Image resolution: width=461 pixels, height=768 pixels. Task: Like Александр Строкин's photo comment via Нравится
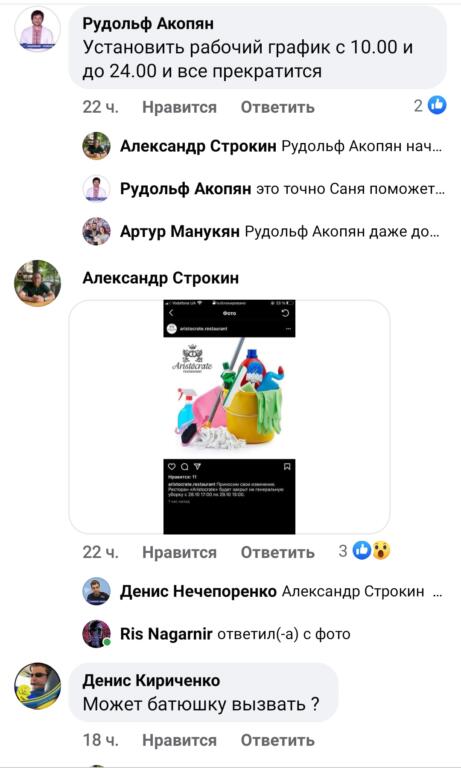179,552
